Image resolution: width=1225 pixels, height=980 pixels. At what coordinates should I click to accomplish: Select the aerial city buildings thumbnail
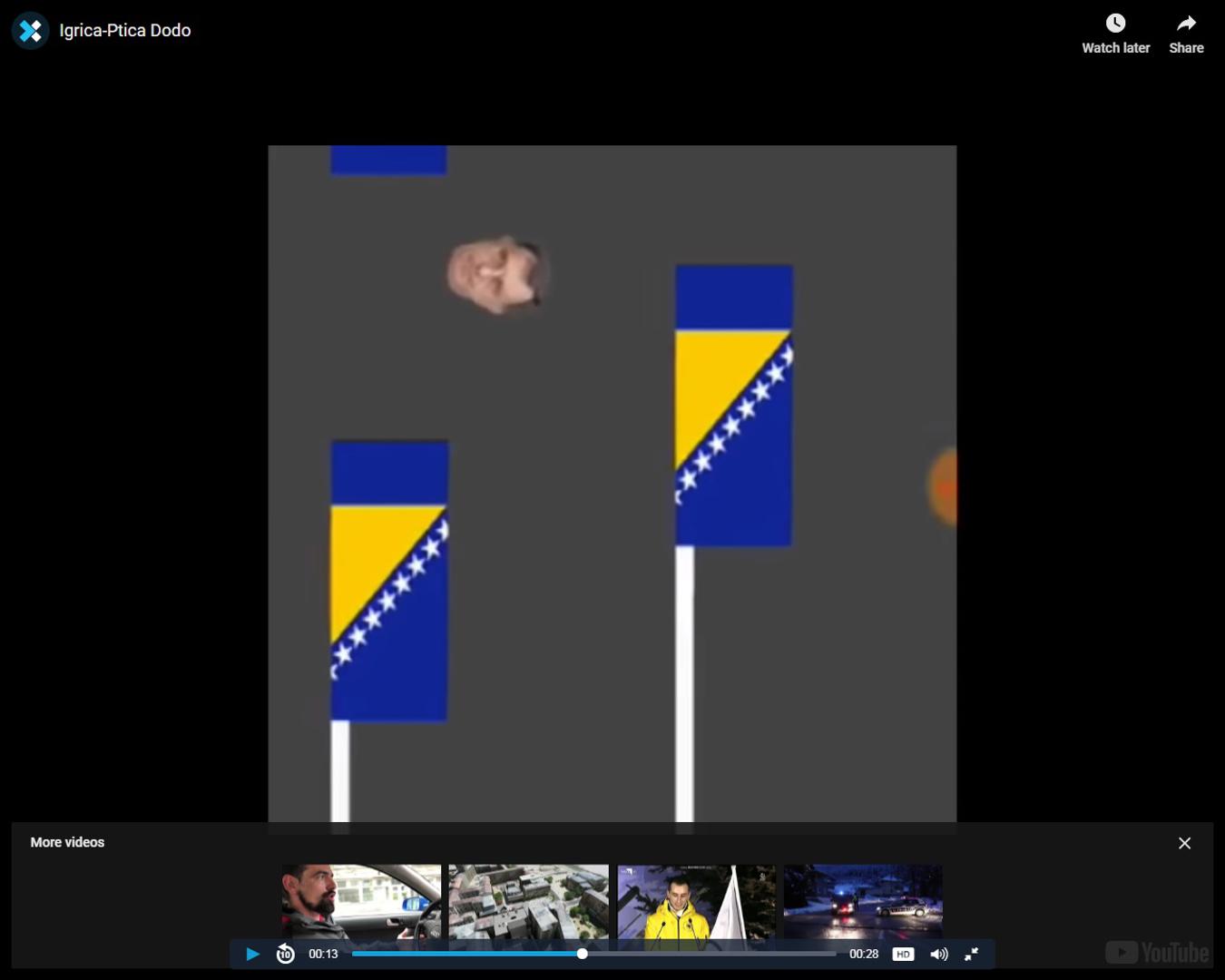coord(528,900)
